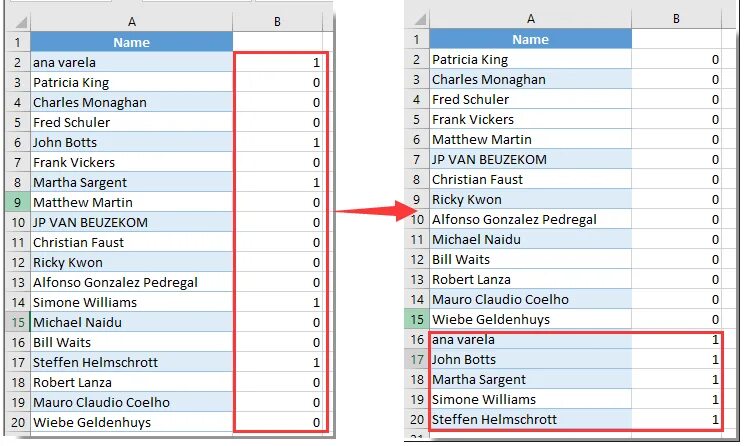Select 'Charles Monaghan' cell in left sheet
The height and width of the screenshot is (446, 747).
tap(131, 102)
